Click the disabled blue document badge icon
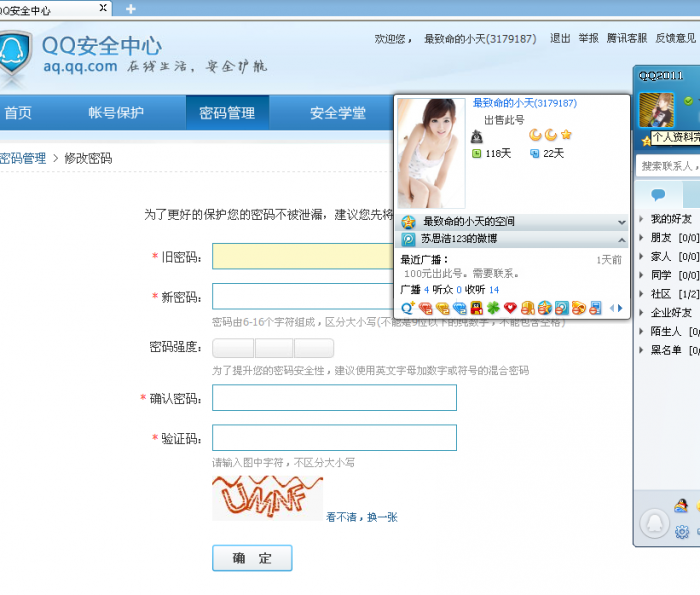The width and height of the screenshot is (700, 595). tap(596, 308)
